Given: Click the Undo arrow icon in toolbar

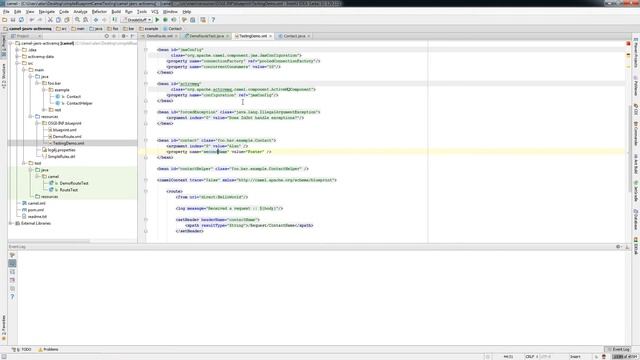Looking at the screenshot, I should click(x=31, y=20).
